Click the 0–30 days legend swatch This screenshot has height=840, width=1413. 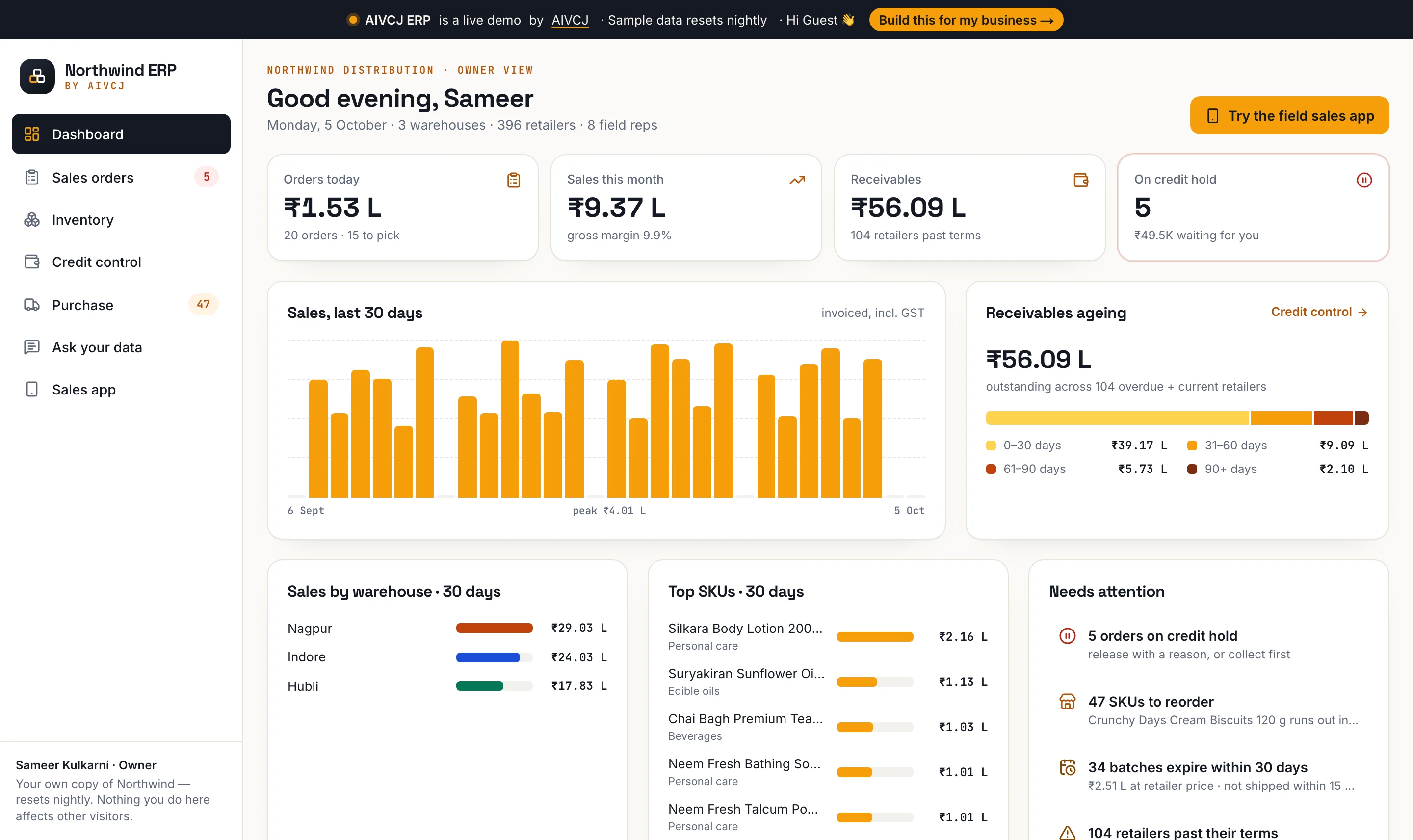coord(991,446)
